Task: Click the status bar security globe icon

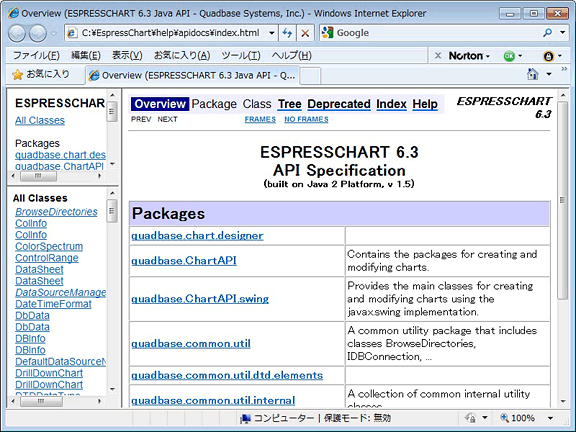Action: (x=471, y=418)
